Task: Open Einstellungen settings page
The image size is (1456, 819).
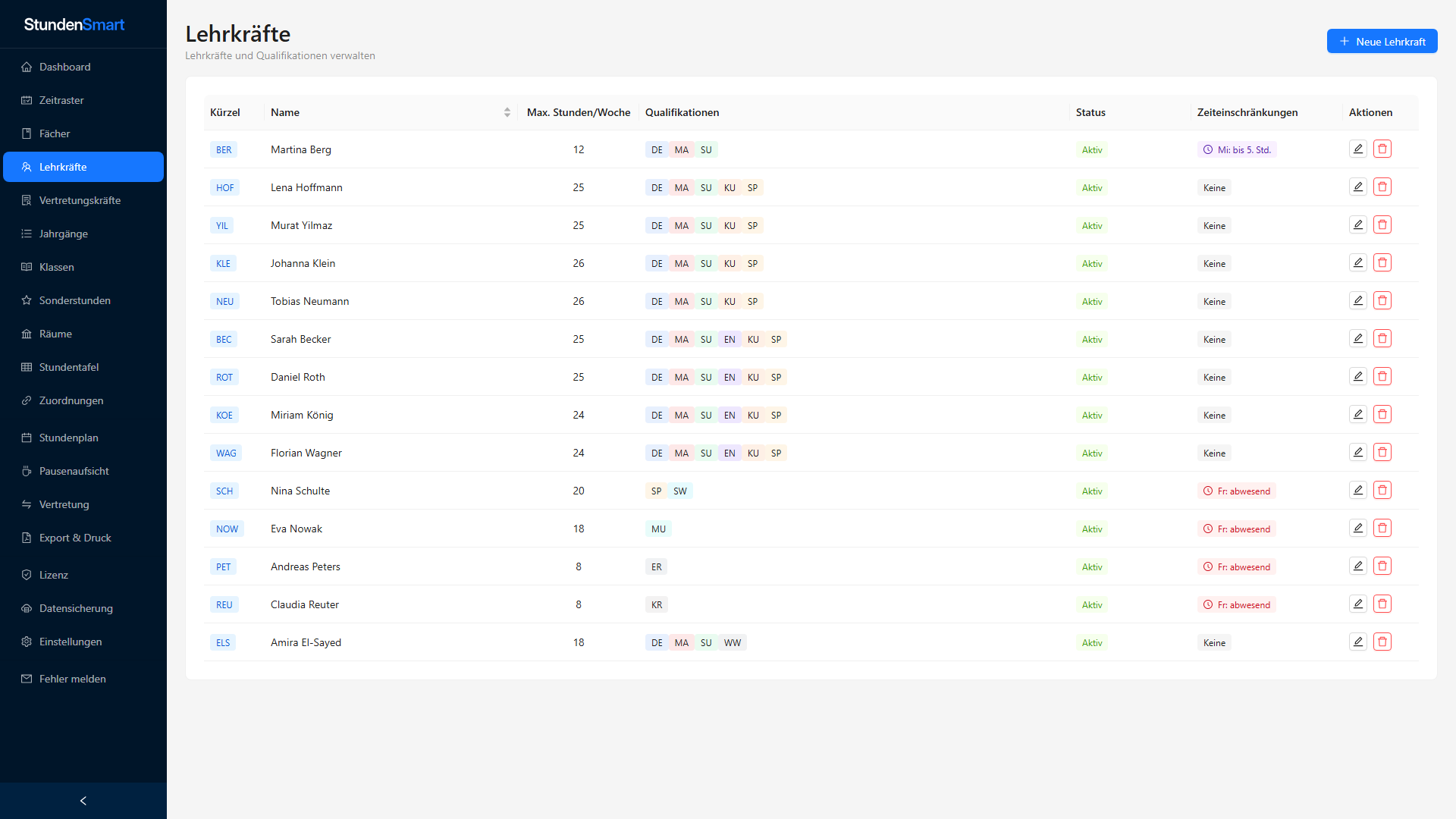Action: (x=83, y=642)
